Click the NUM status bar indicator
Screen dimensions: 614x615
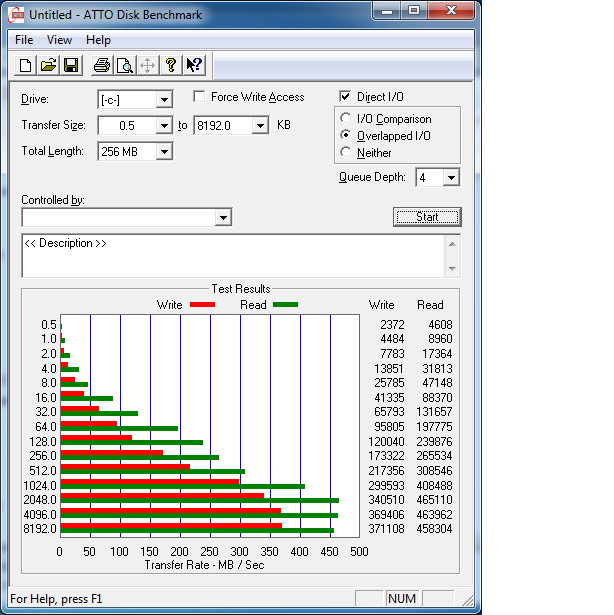tap(402, 599)
